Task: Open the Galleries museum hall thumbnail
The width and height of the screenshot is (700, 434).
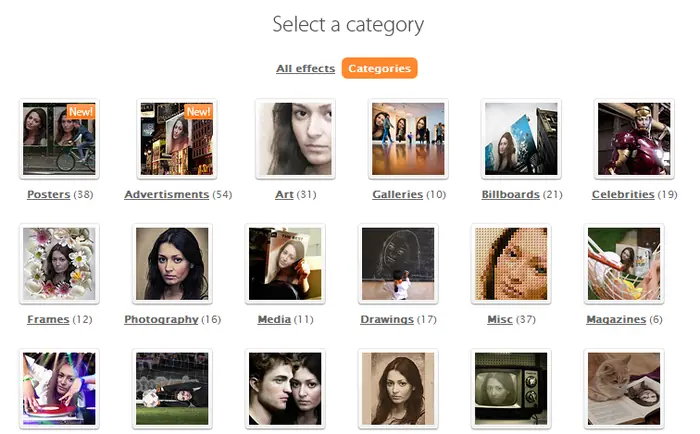Action: click(x=408, y=139)
